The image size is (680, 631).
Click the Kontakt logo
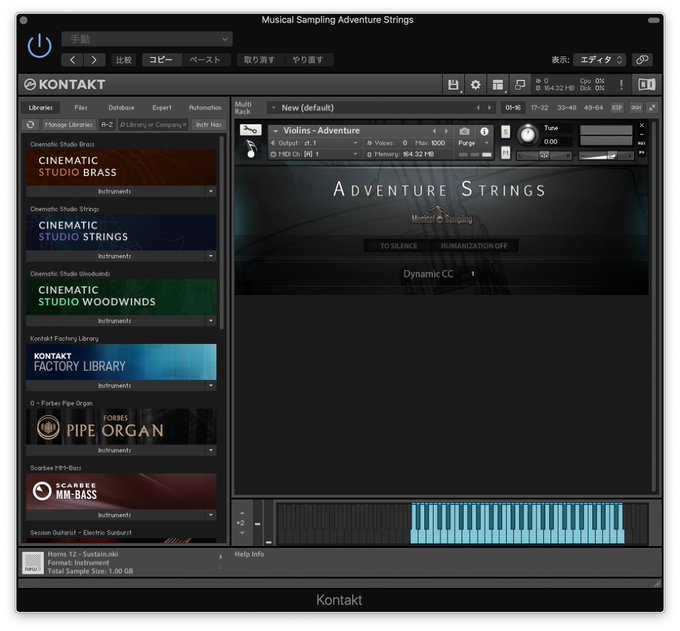(65, 85)
